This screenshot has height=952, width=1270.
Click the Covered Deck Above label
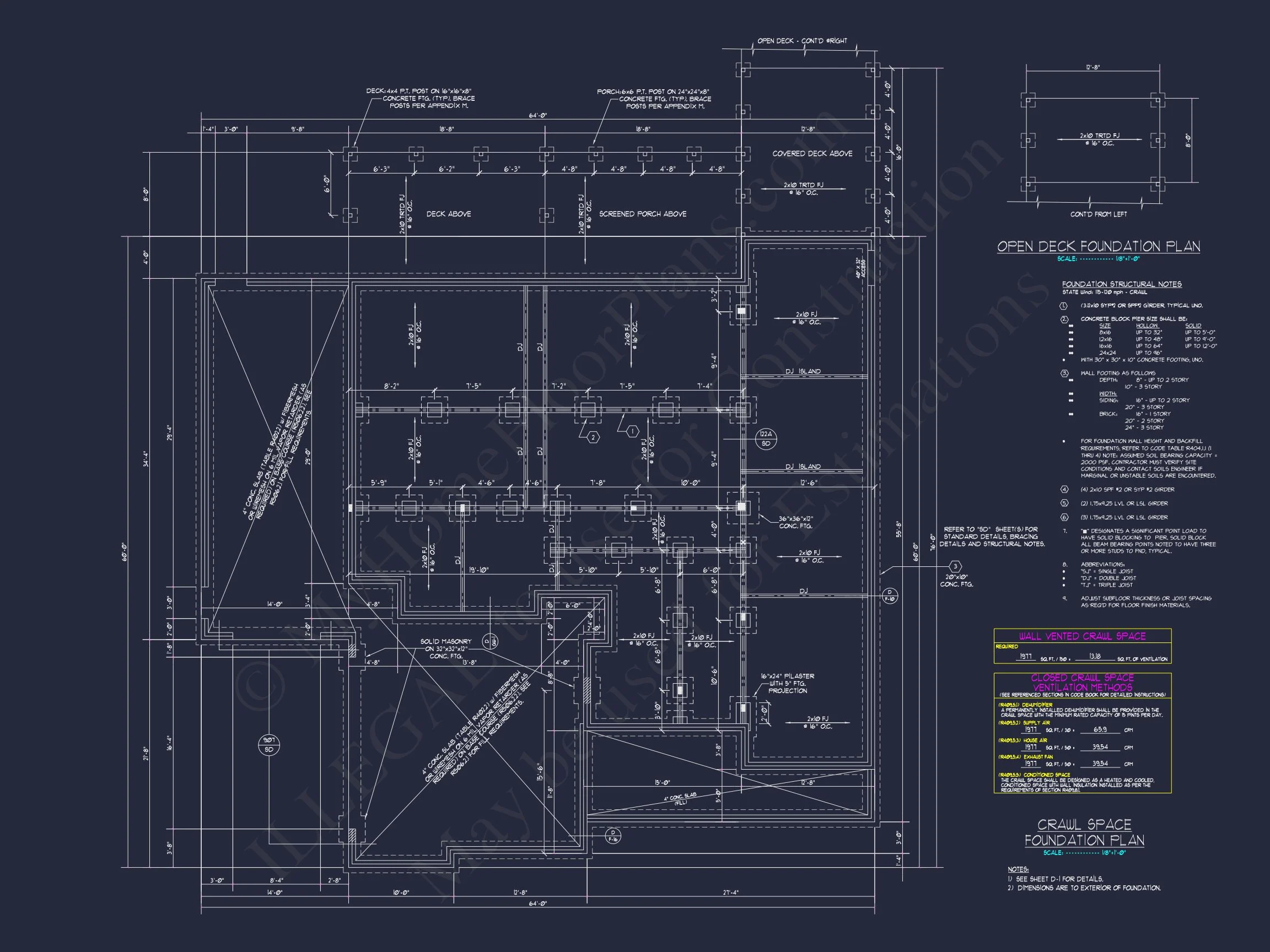pyautogui.click(x=812, y=154)
